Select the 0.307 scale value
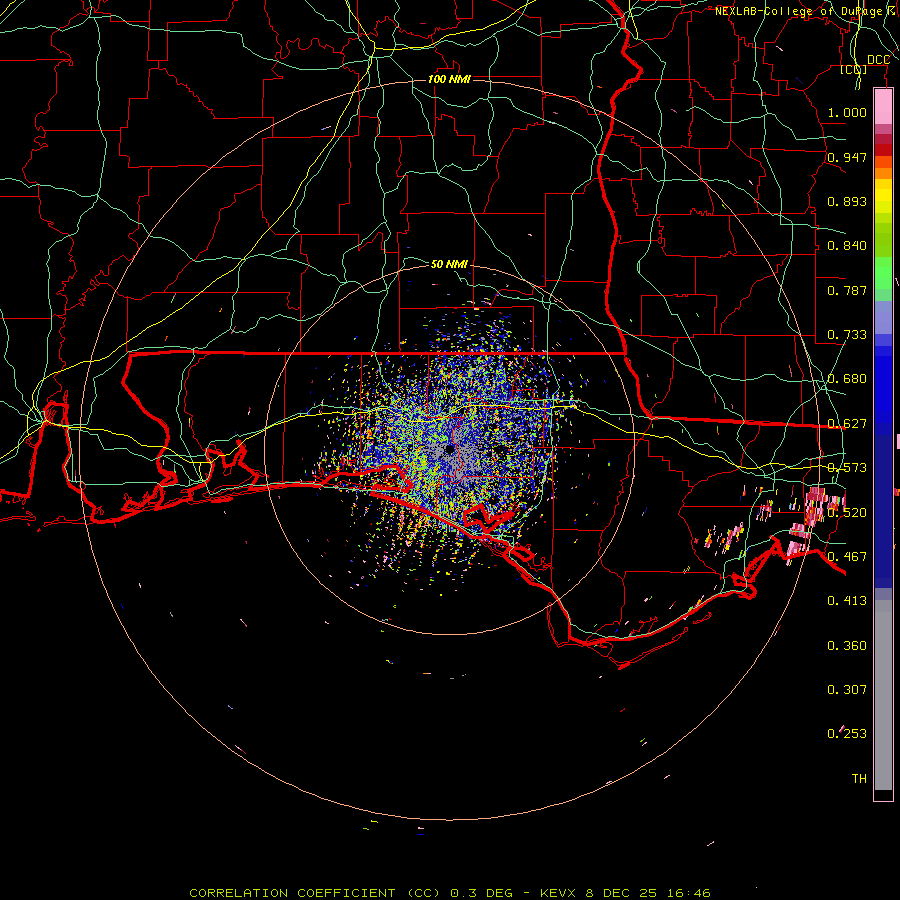This screenshot has height=900, width=900. point(847,690)
